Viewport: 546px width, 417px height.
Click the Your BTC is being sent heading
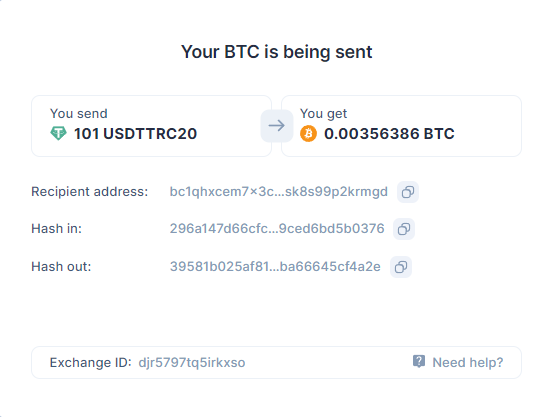277,52
